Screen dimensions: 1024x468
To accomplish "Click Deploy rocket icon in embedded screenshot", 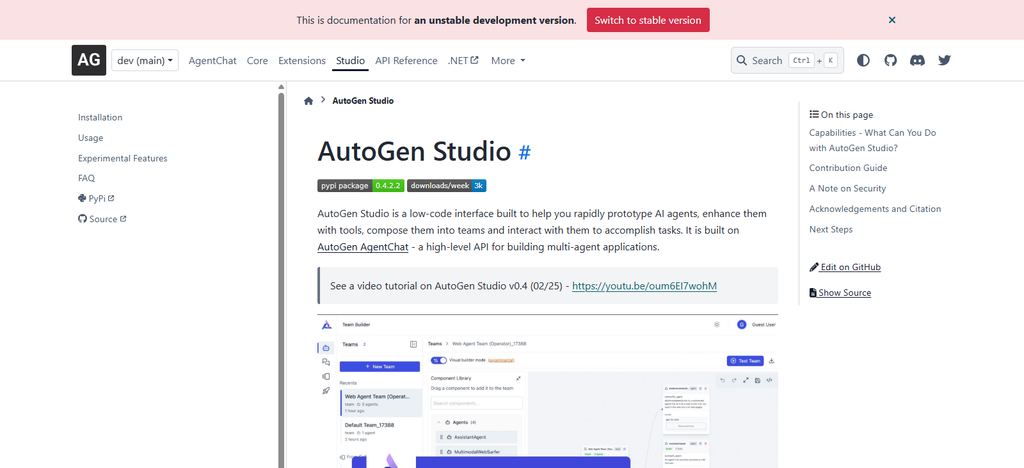I will click(x=326, y=391).
